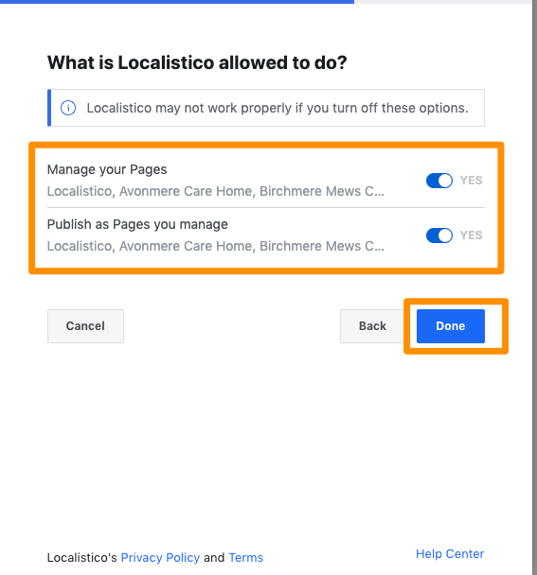Click the unfilled gray end of progress bar
The image size is (537, 575).
(443, 2)
